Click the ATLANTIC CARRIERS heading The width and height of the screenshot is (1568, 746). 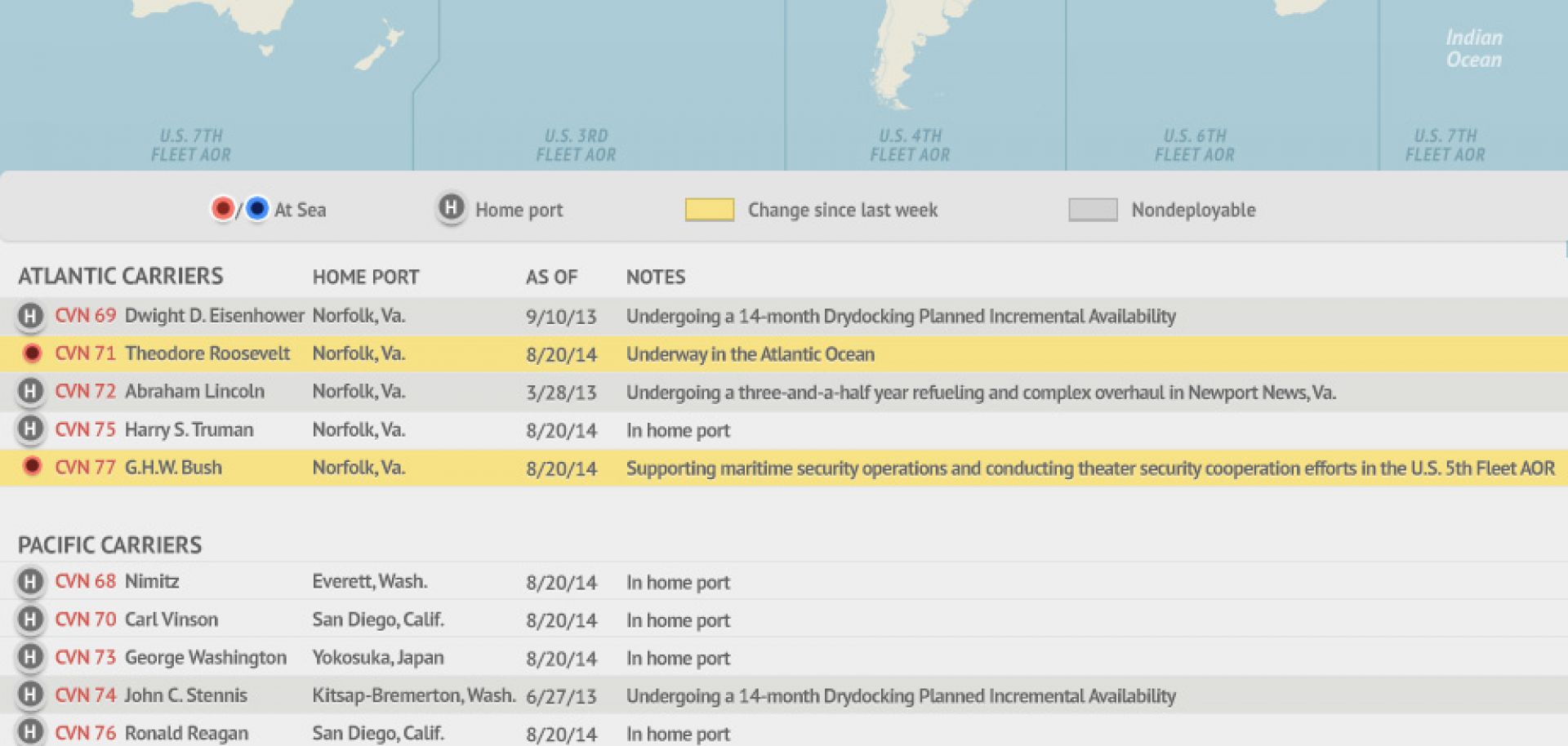pyautogui.click(x=121, y=276)
